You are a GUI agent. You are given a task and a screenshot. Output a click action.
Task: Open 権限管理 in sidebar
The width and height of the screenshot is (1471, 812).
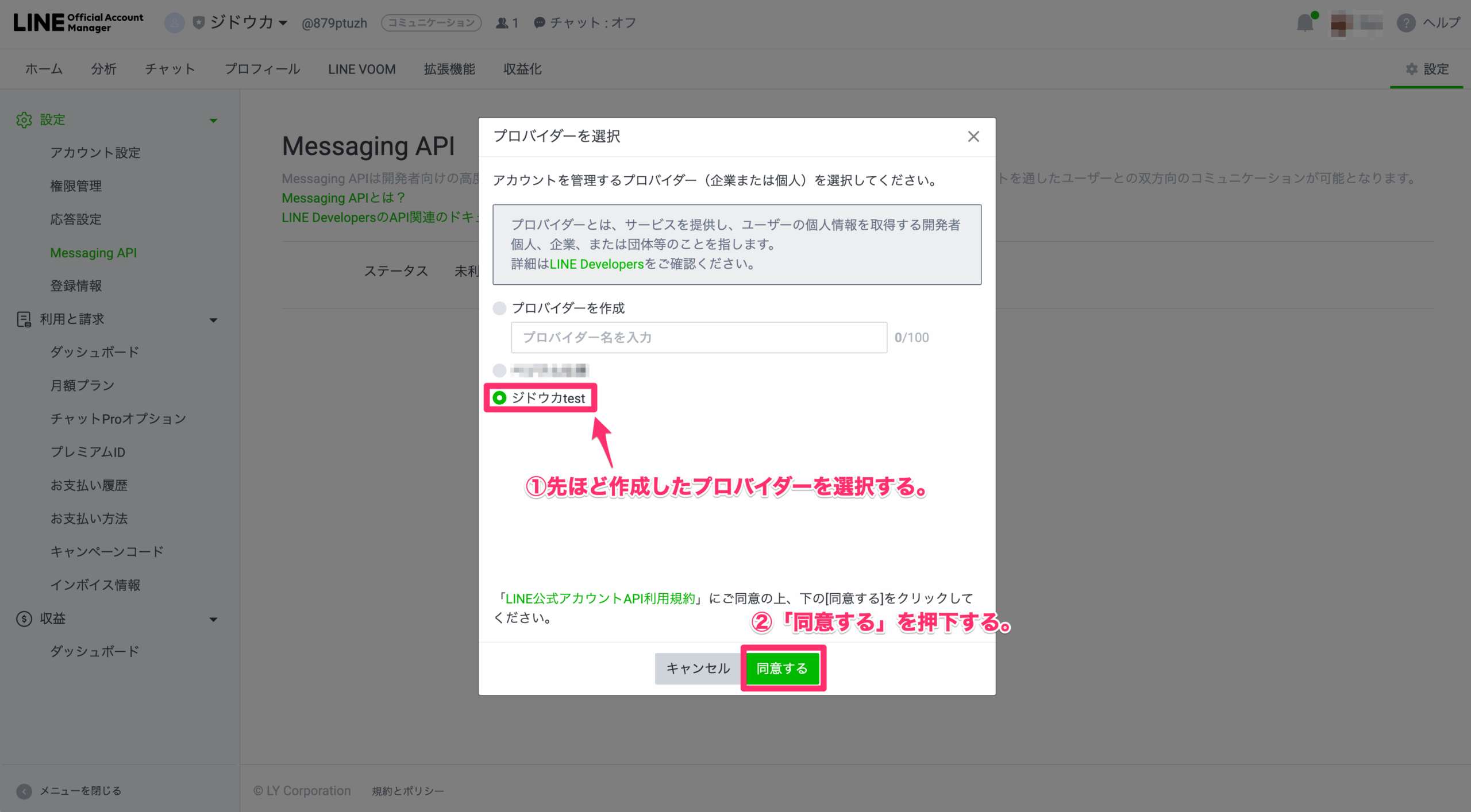click(x=76, y=186)
